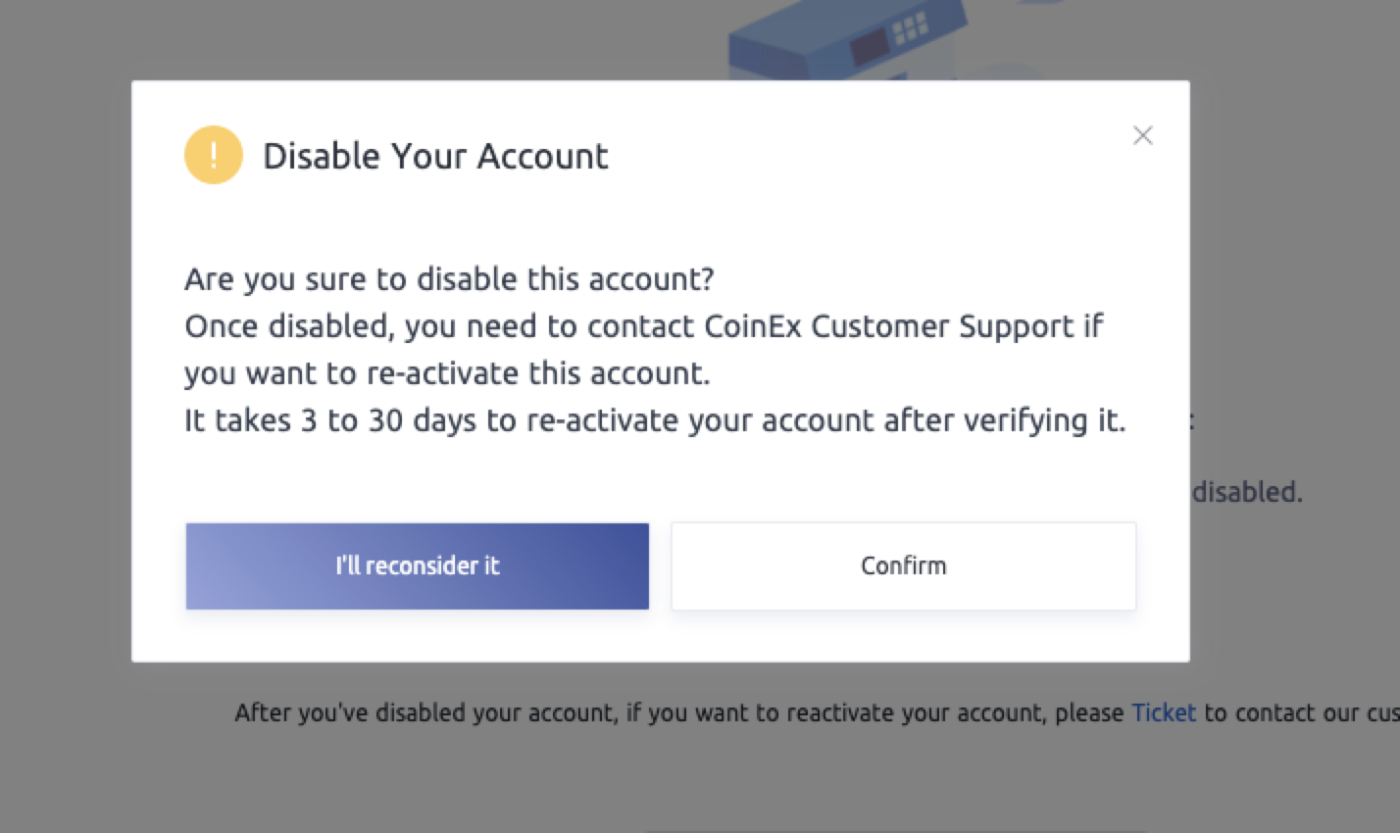
Task: Click the disabled. text behind the modal
Action: click(1246, 491)
